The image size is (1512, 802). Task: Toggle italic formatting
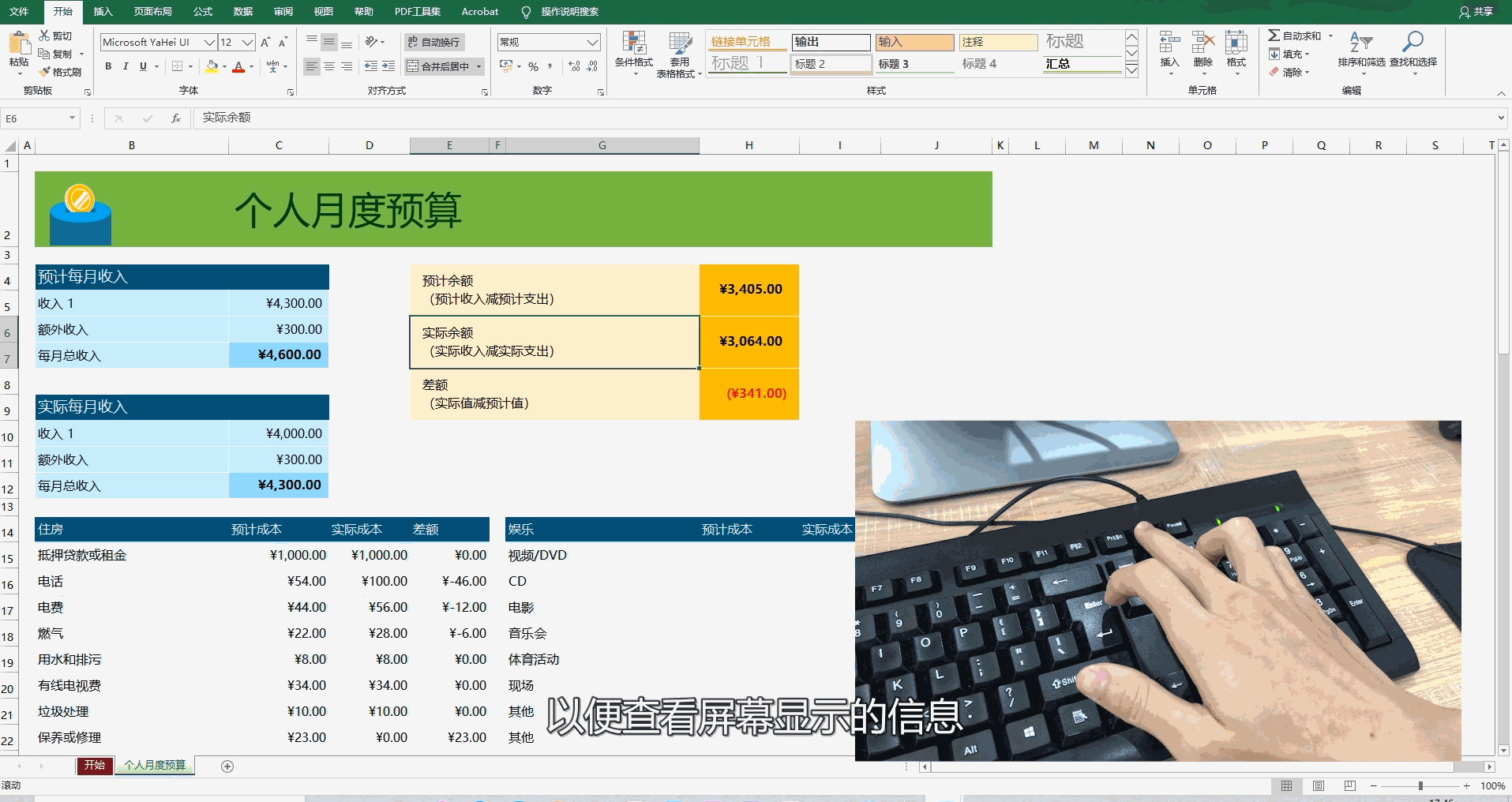(125, 66)
